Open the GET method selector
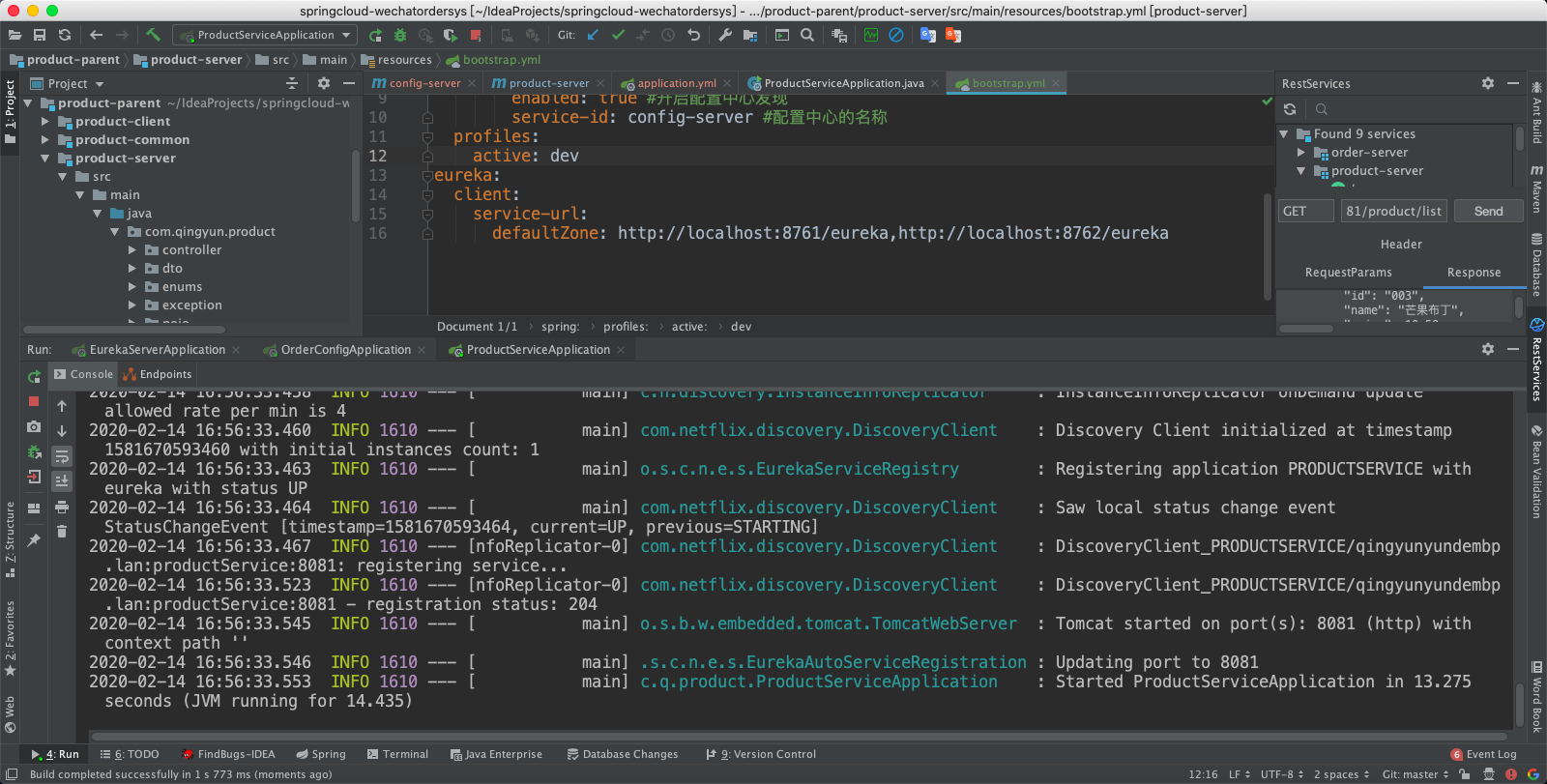 click(x=1306, y=211)
